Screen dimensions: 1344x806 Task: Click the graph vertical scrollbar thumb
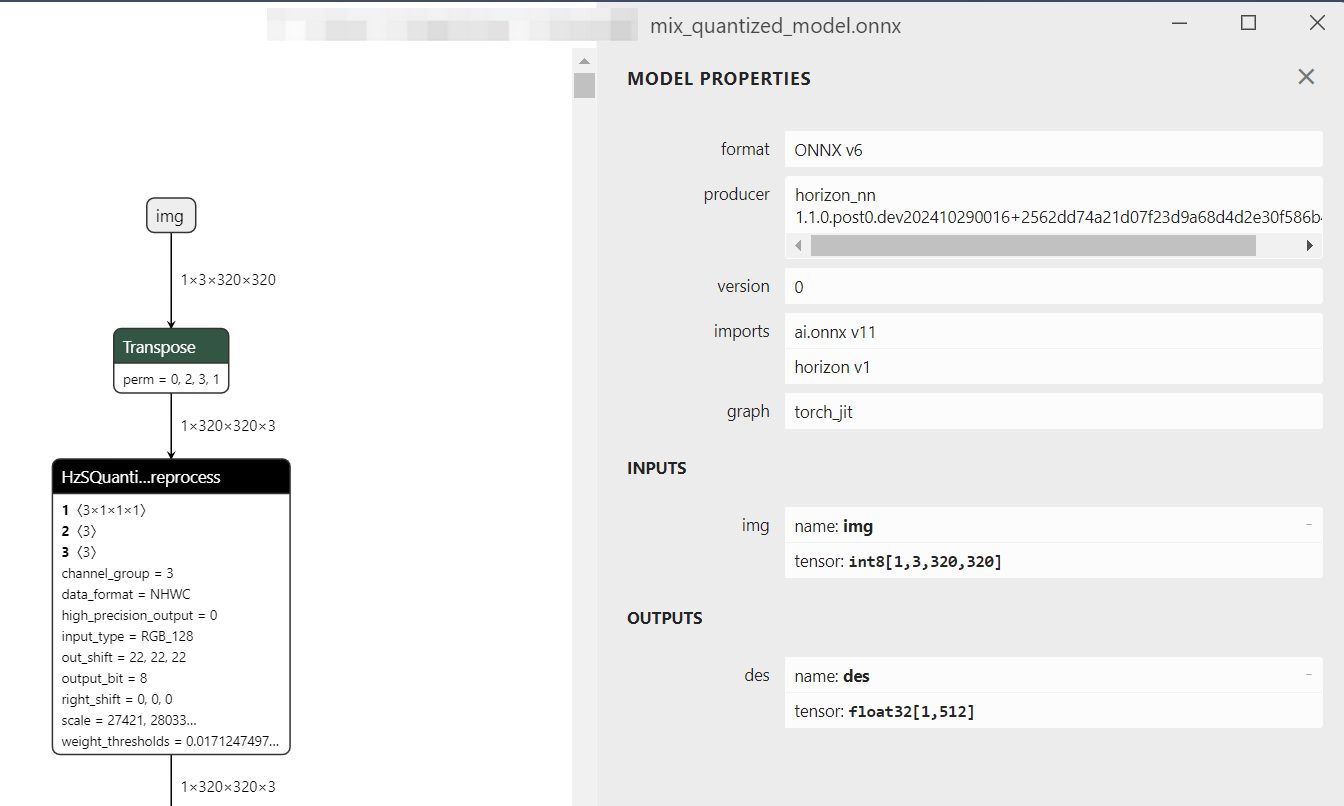584,85
